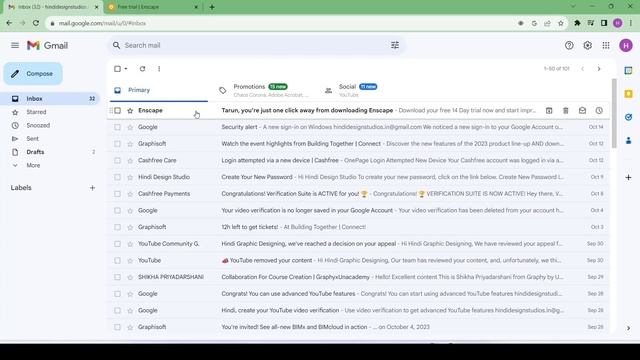Open the Sent folder
This screenshot has width=640, height=360.
click(x=51, y=139)
